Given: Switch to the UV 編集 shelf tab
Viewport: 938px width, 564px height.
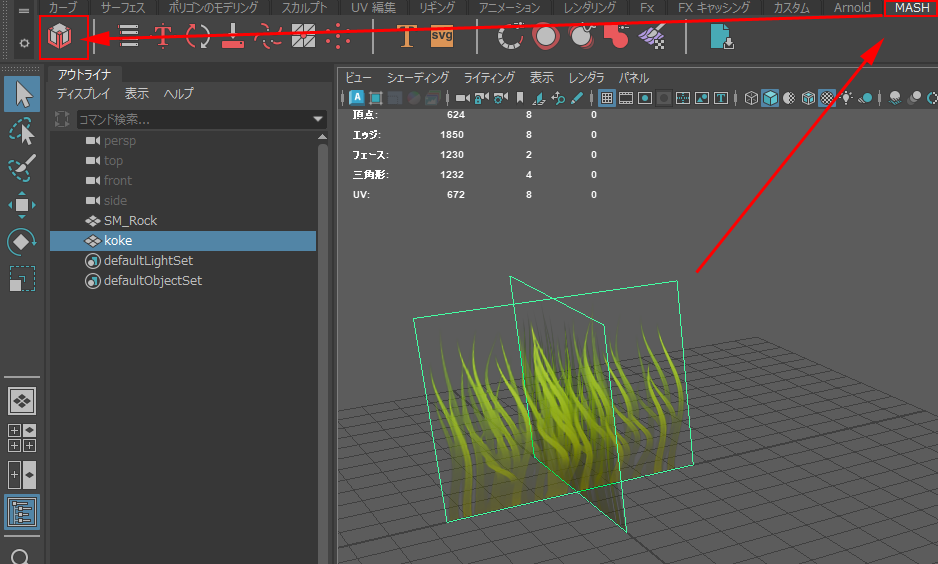Looking at the screenshot, I should click(373, 8).
